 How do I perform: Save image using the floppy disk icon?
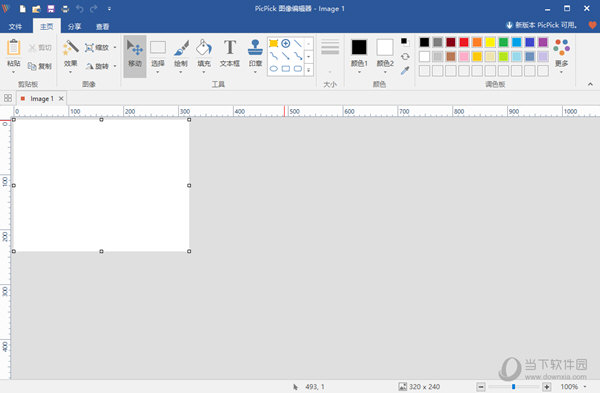click(x=51, y=8)
